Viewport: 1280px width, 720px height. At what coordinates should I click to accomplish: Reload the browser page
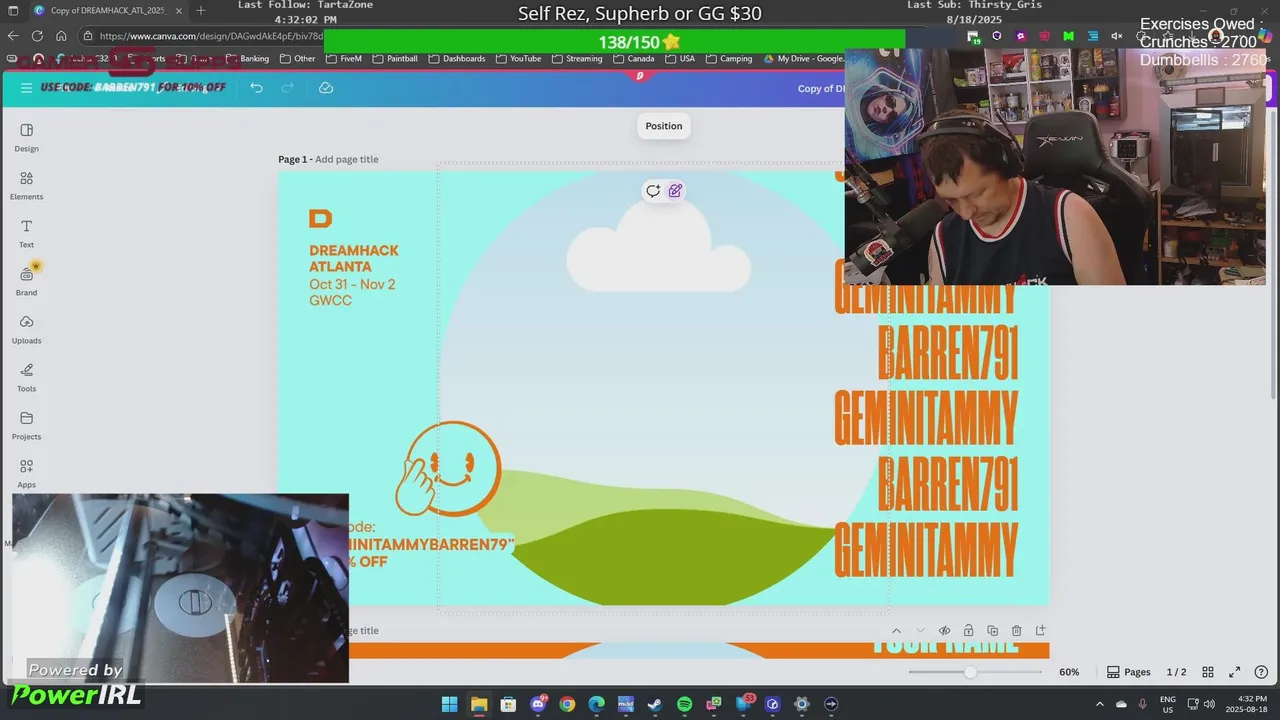pos(37,36)
